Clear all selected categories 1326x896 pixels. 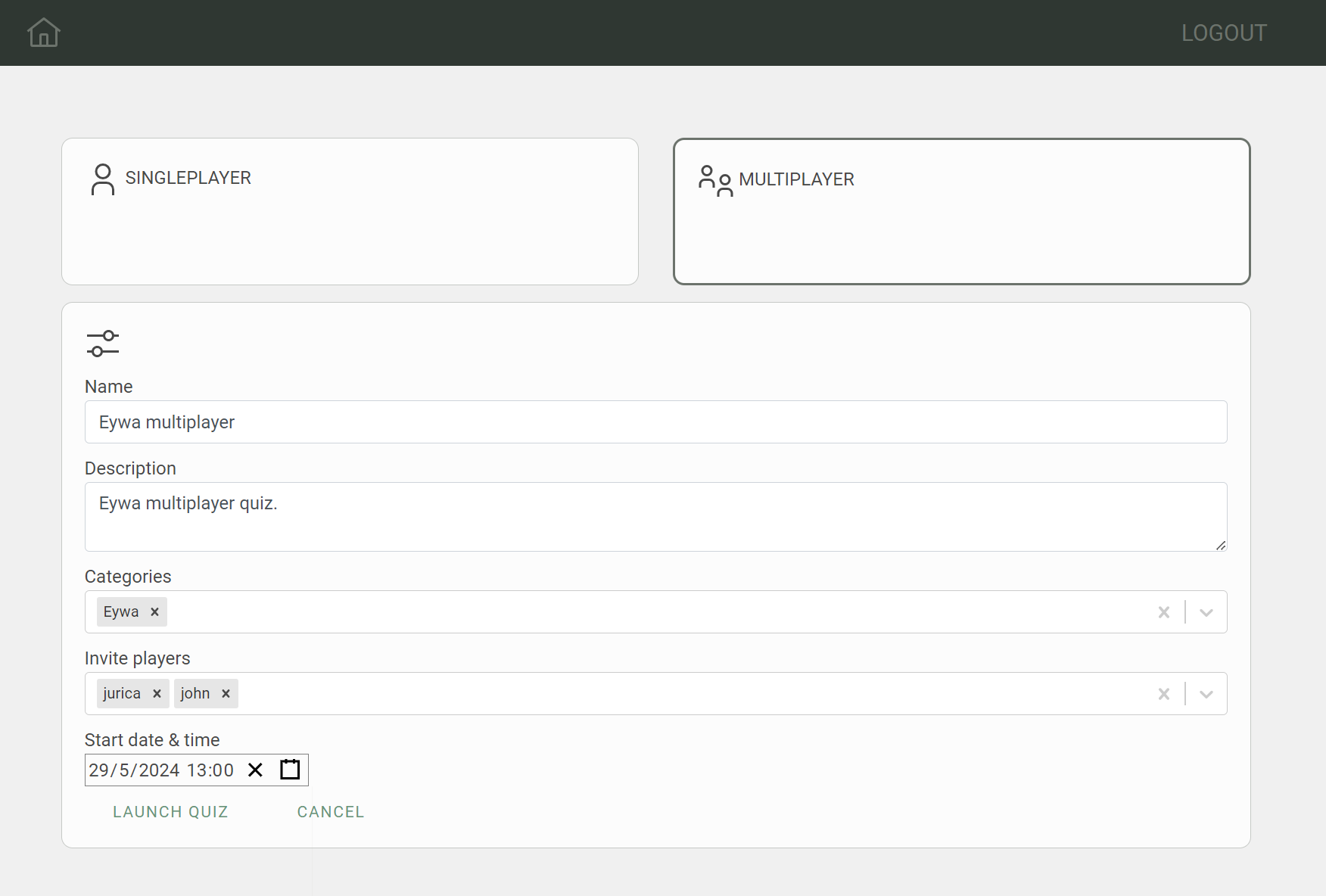[x=1163, y=612]
